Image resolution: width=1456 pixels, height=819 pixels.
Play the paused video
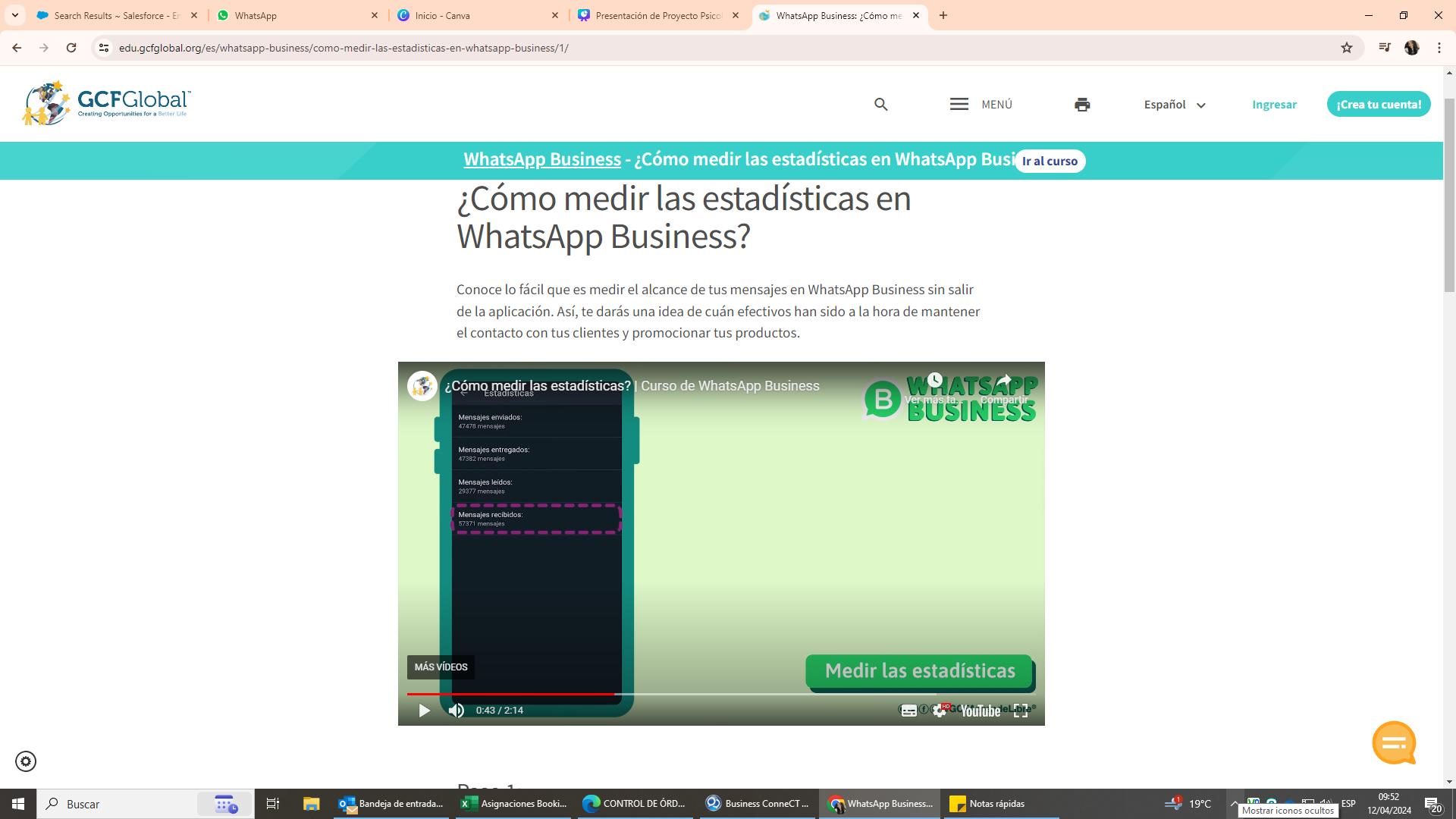[x=424, y=711]
